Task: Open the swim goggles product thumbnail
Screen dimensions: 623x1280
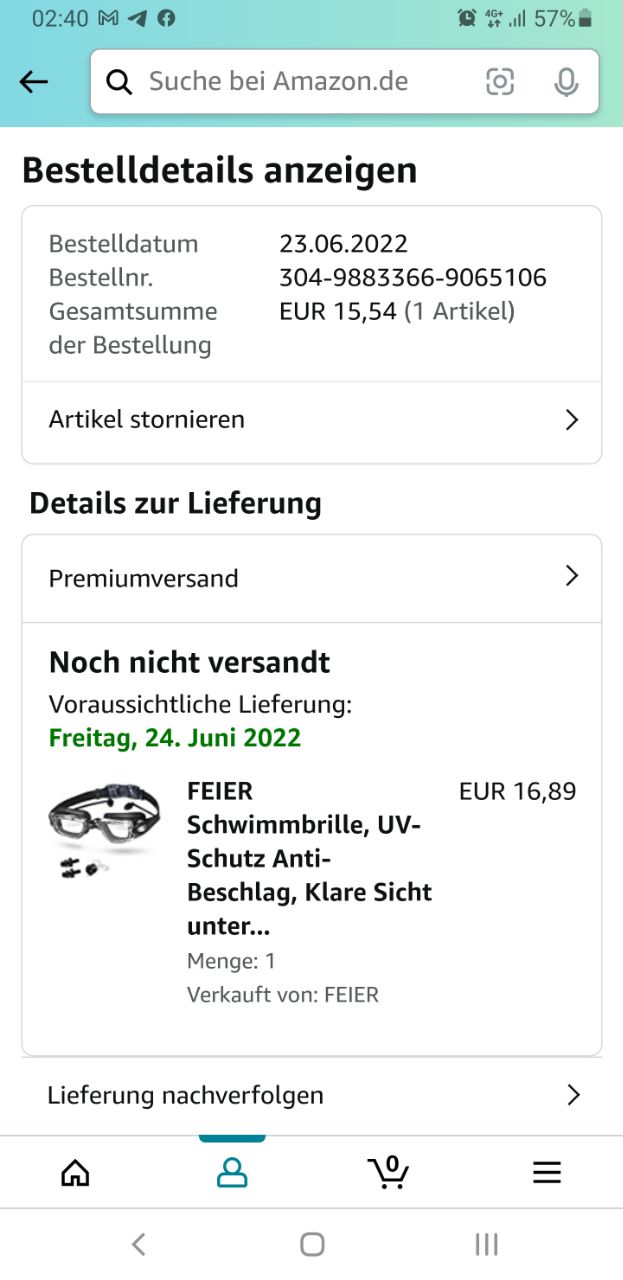Action: pyautogui.click(x=104, y=829)
